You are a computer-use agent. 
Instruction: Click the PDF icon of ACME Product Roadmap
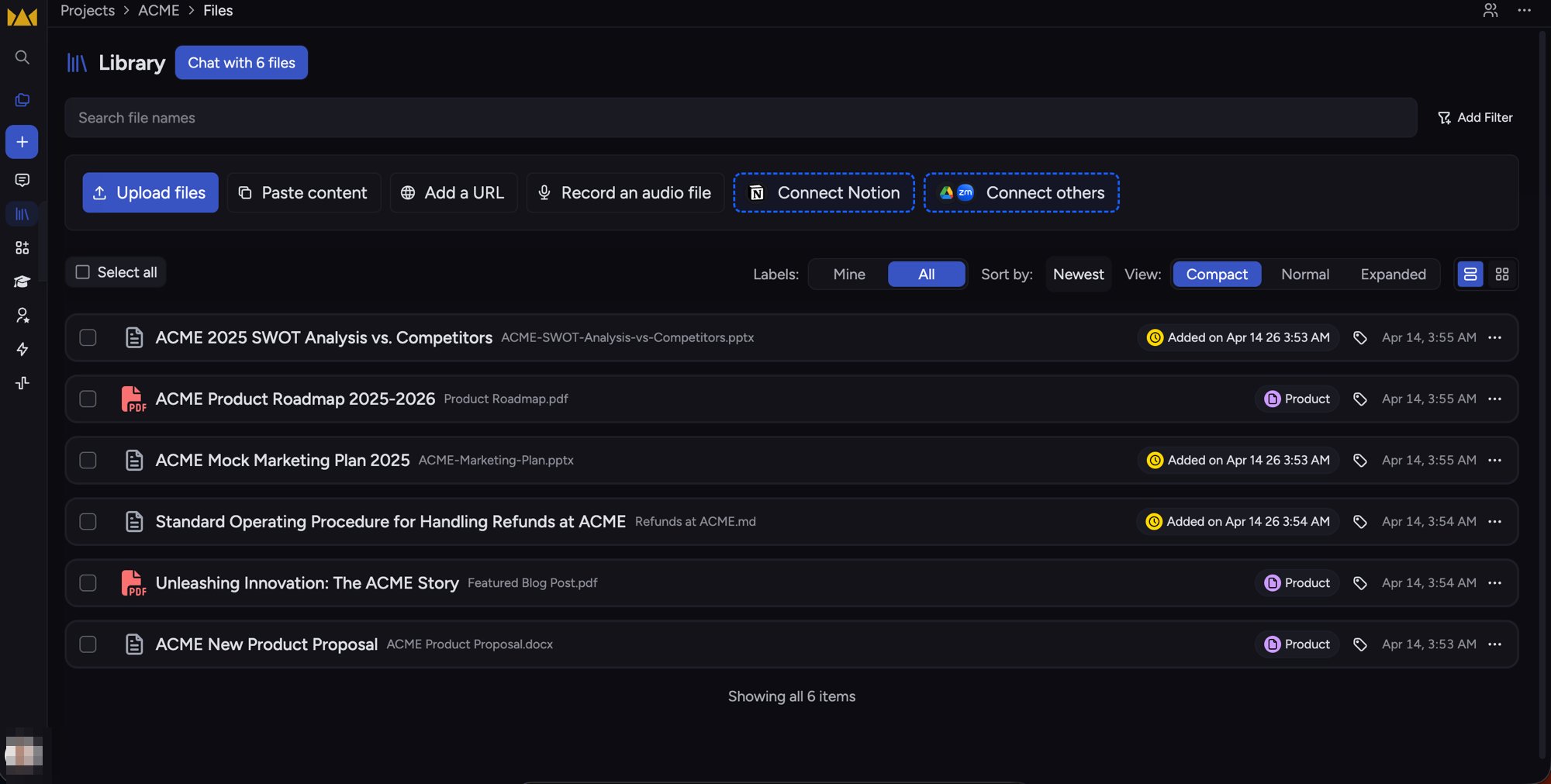pyautogui.click(x=133, y=399)
